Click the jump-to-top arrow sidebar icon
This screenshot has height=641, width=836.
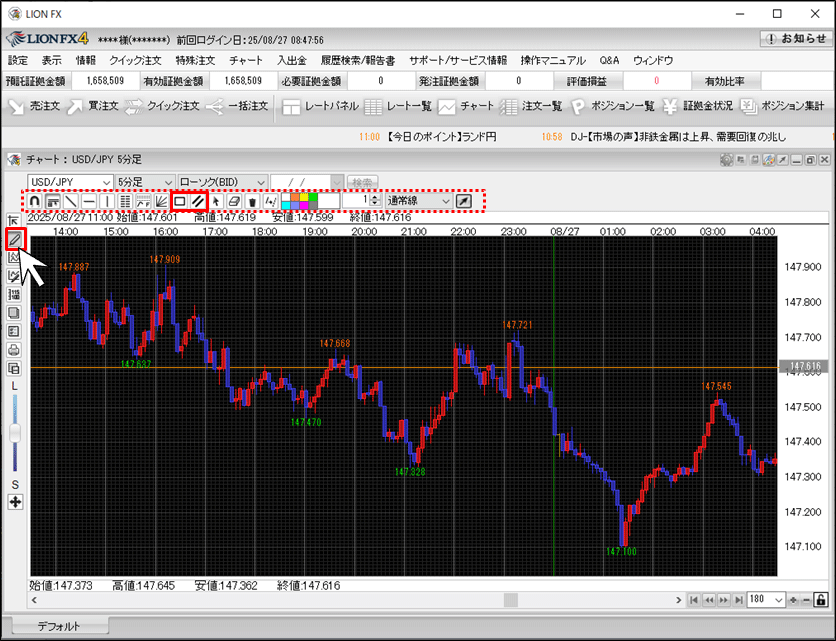coord(14,220)
